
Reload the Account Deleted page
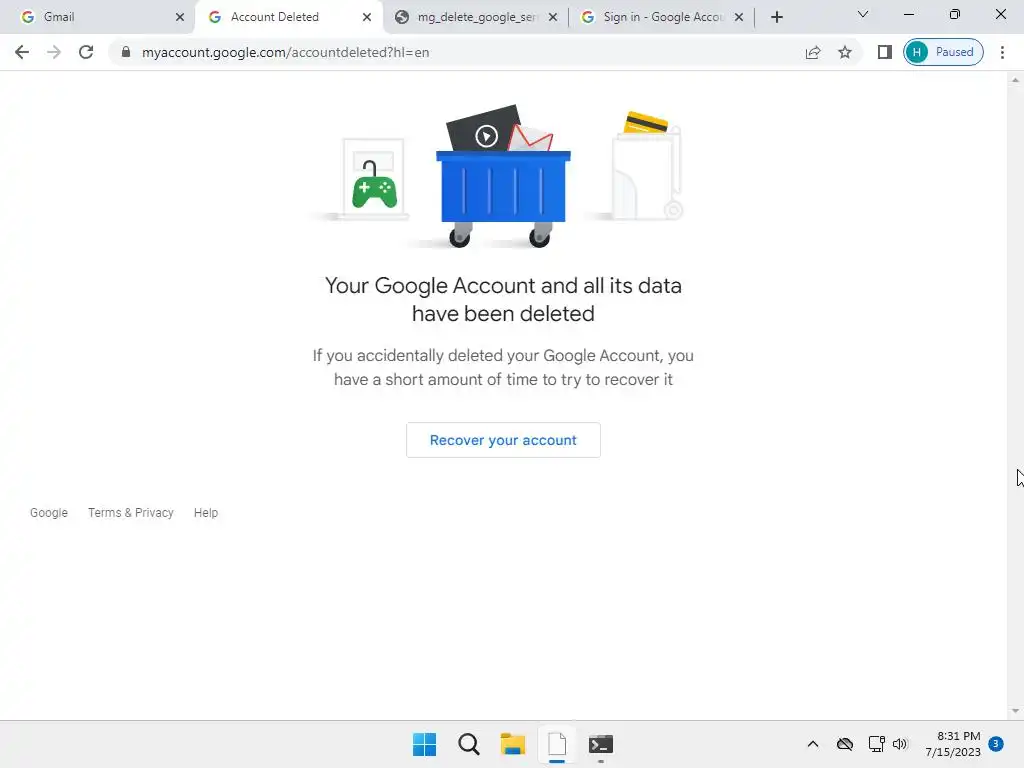point(86,52)
